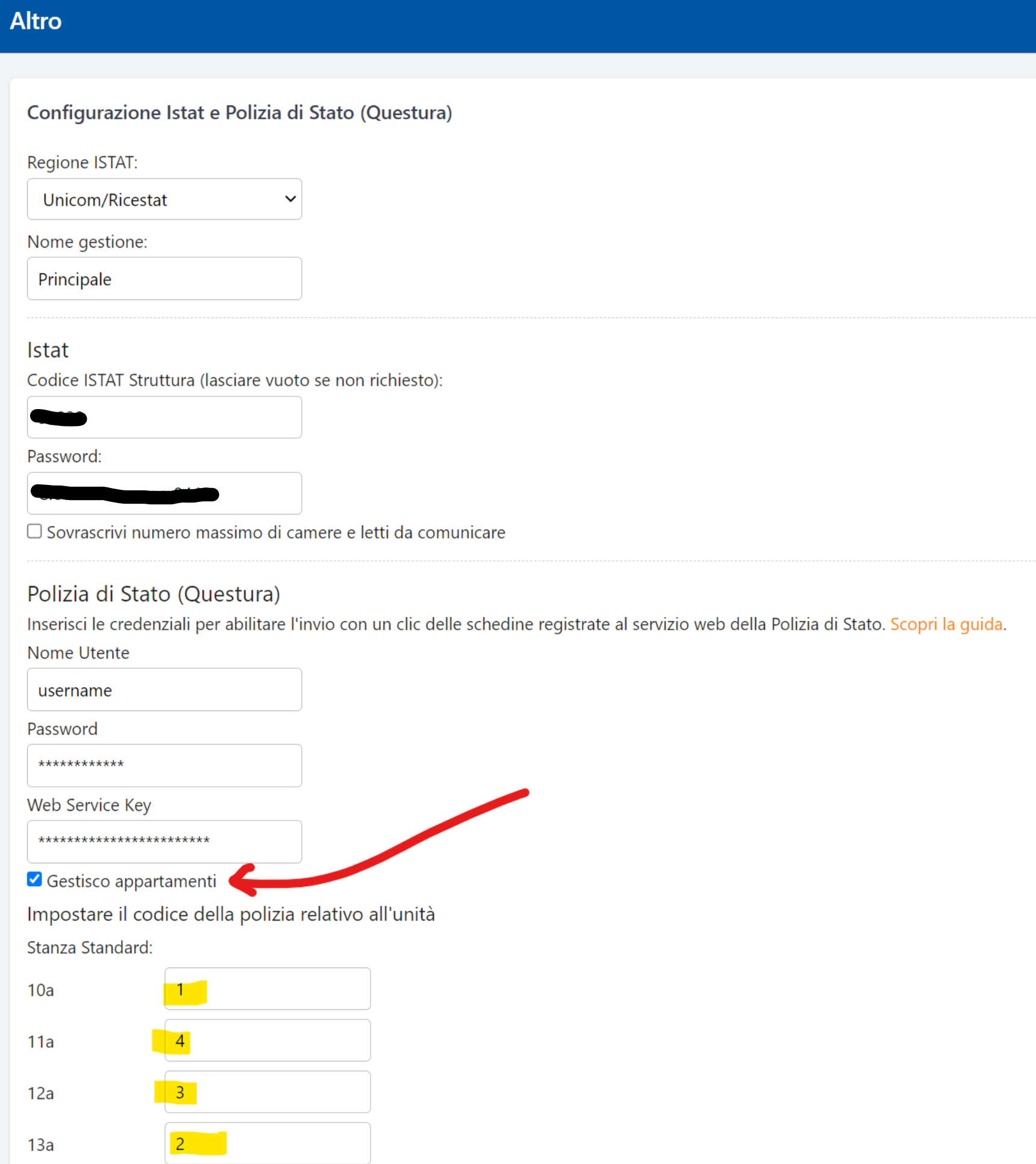Enable Sovrascrivi numero massimo di camere checkbox
1036x1164 pixels.
coord(34,531)
